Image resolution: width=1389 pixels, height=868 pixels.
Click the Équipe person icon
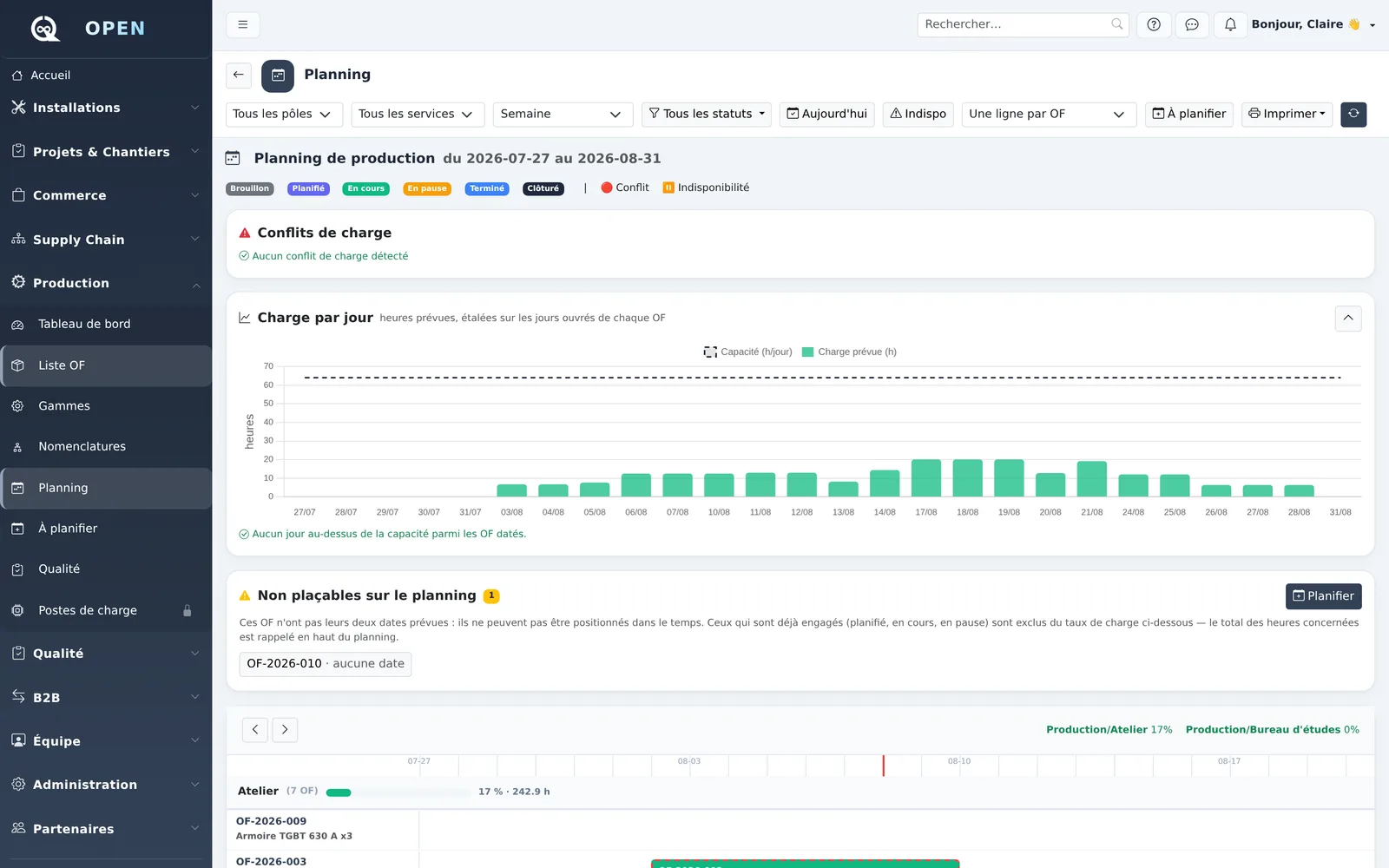pyautogui.click(x=18, y=740)
